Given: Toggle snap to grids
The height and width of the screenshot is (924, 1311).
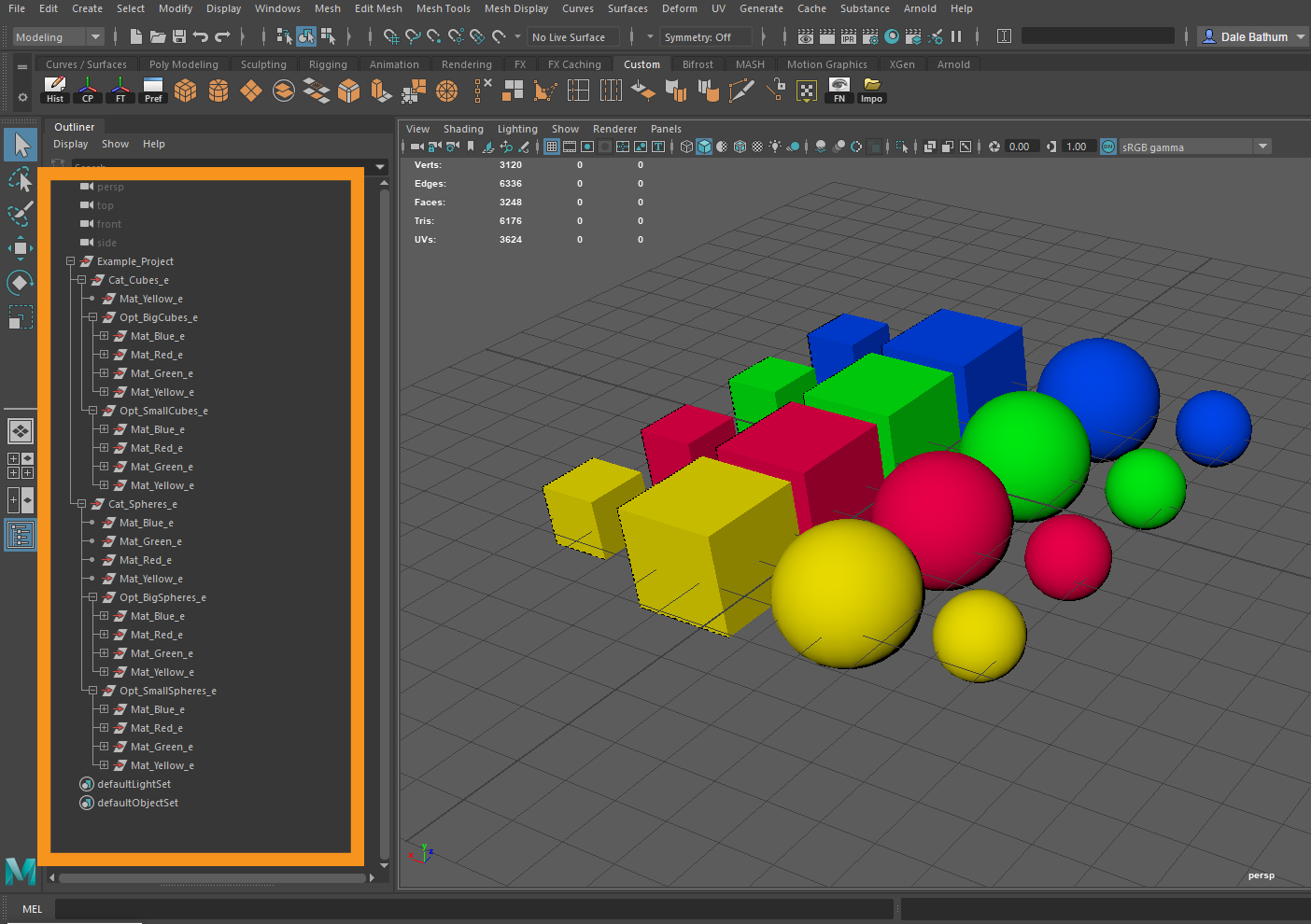Looking at the screenshot, I should coord(391,36).
